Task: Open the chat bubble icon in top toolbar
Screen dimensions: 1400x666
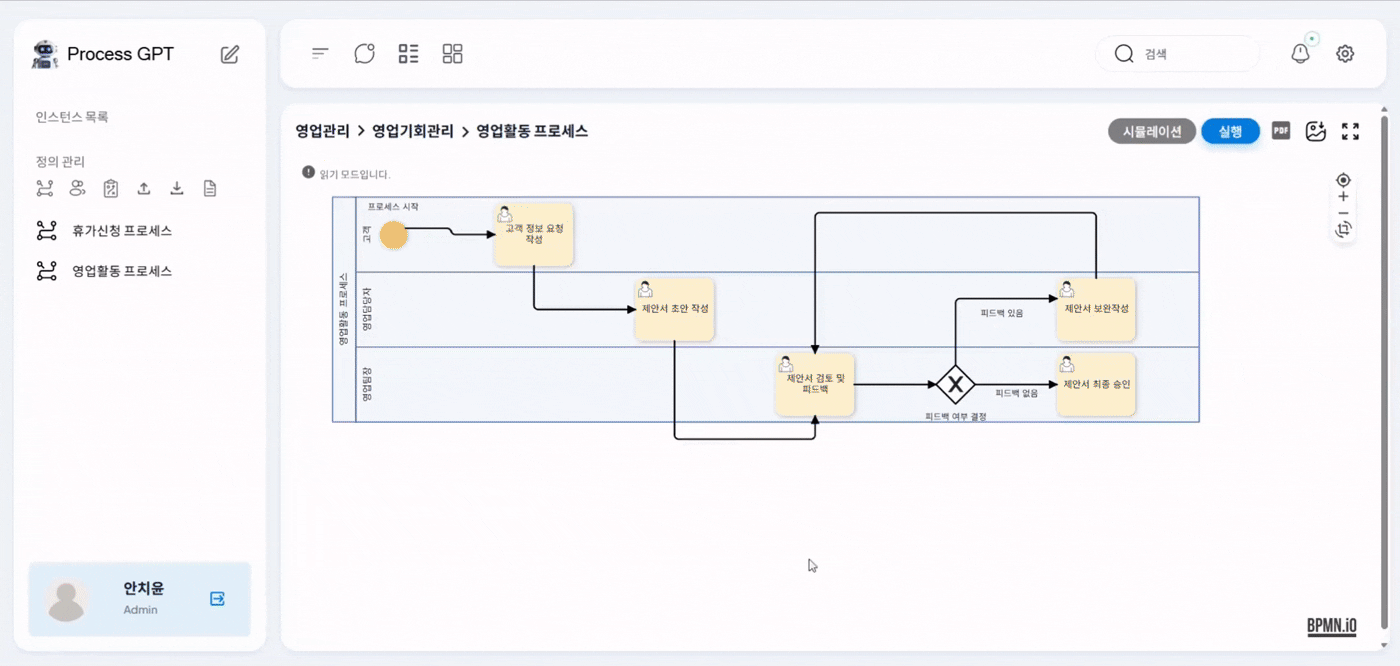Action: (x=364, y=54)
